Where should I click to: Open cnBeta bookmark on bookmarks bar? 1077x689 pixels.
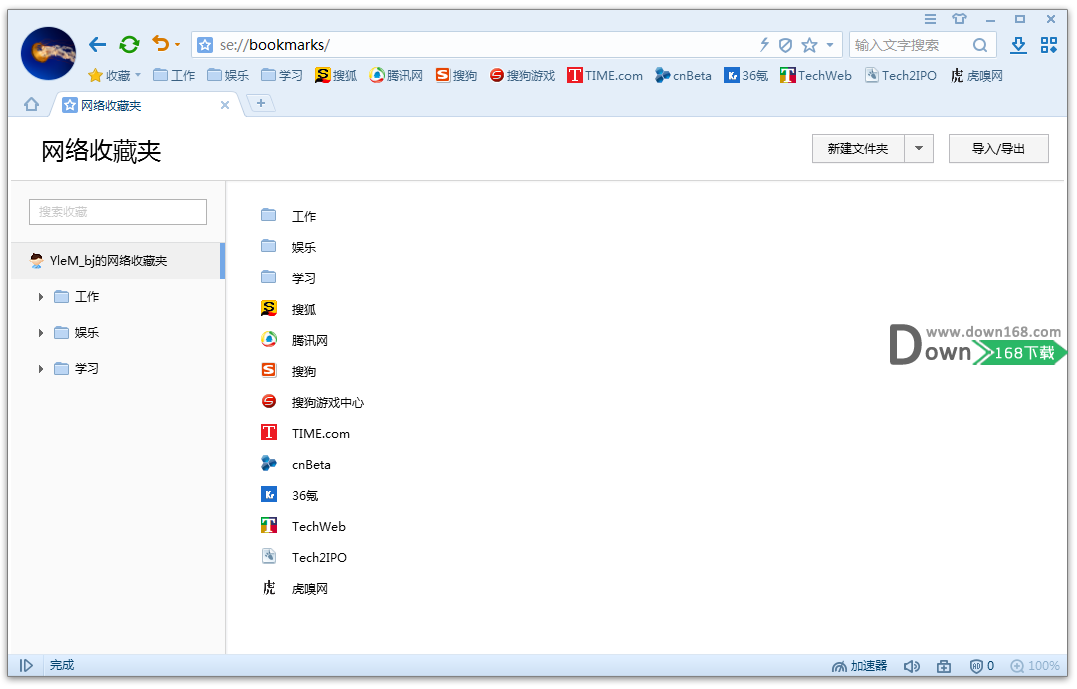tap(683, 76)
